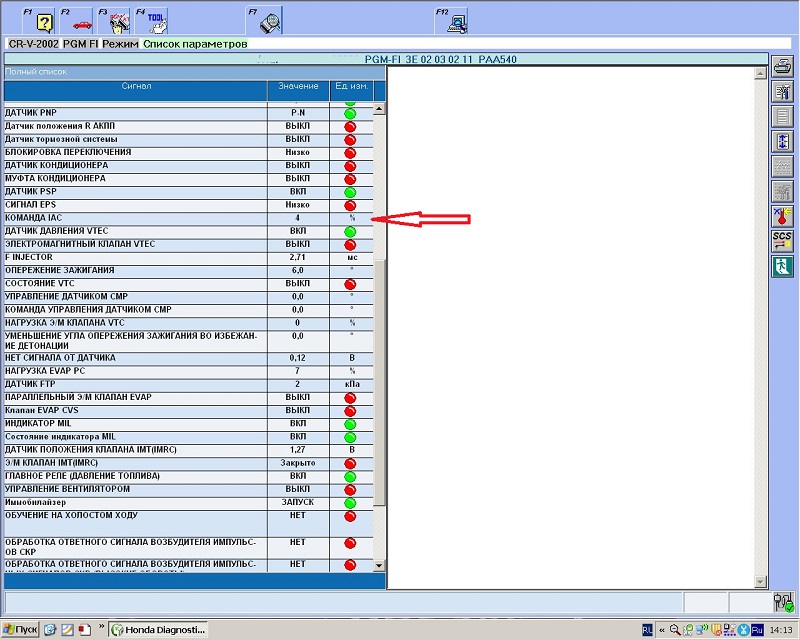Open the F12 computer icon
Screen dimensions: 800x640
tap(452, 21)
